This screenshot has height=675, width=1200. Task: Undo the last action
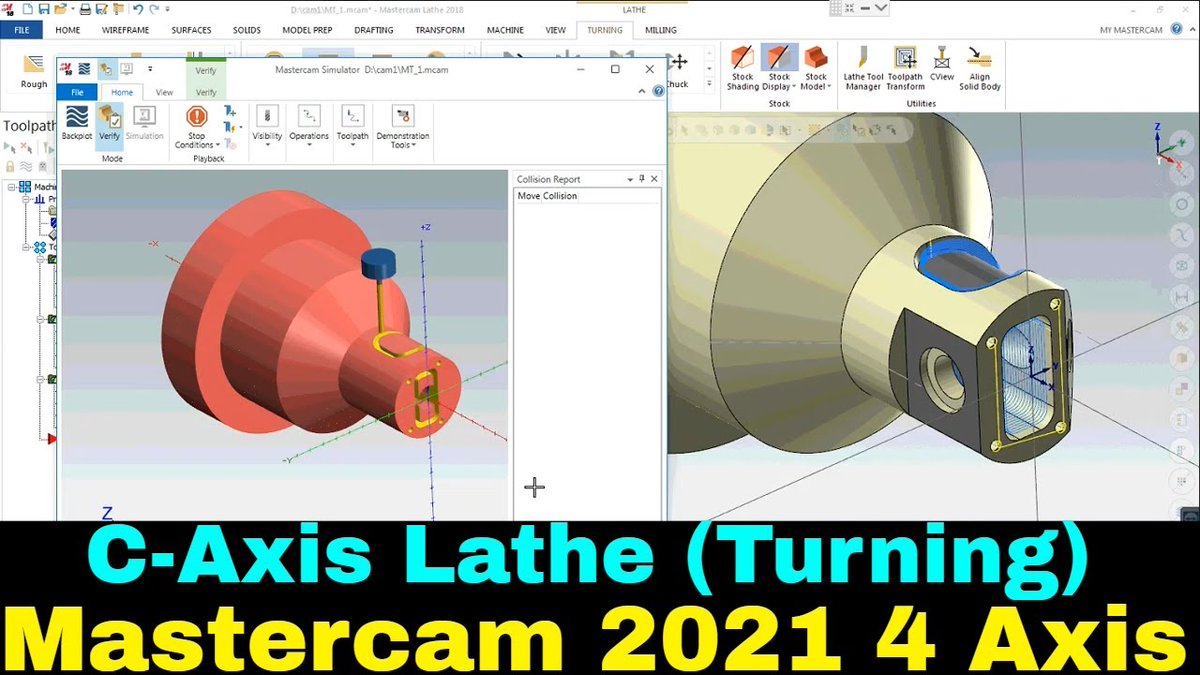pyautogui.click(x=138, y=9)
